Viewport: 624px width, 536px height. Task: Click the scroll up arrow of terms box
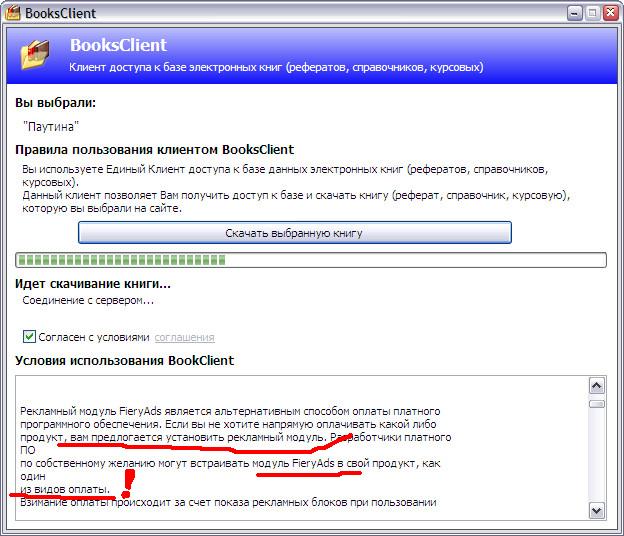597,386
